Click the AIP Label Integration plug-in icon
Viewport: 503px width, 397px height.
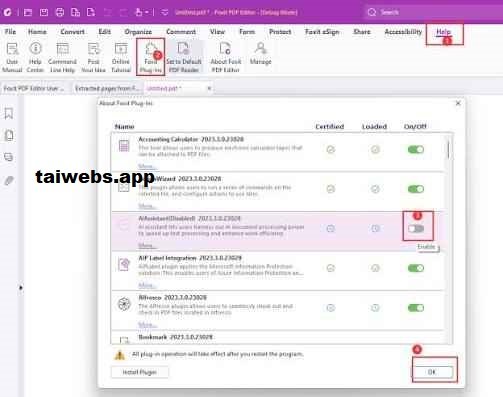[124, 265]
